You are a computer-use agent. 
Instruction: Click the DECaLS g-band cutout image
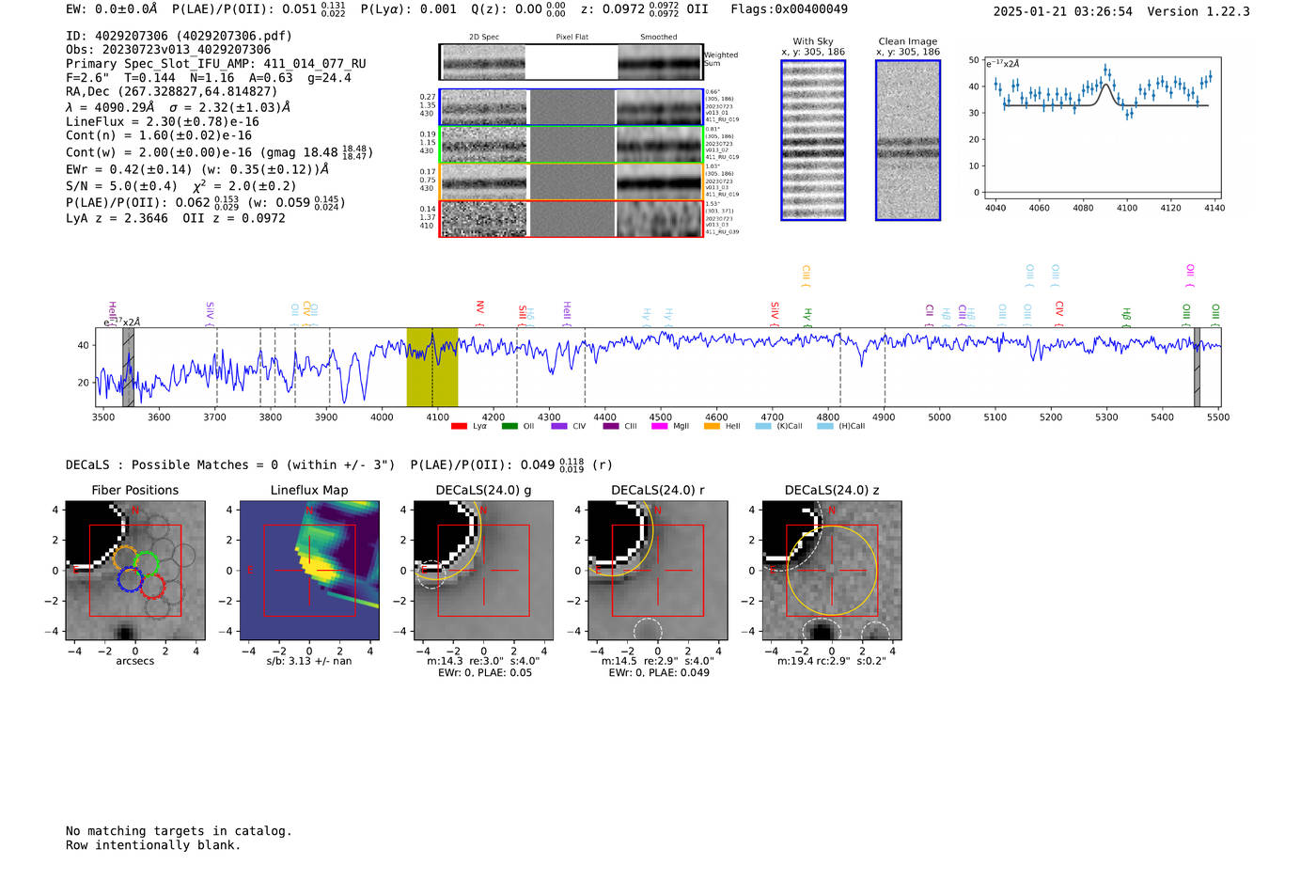(483, 571)
